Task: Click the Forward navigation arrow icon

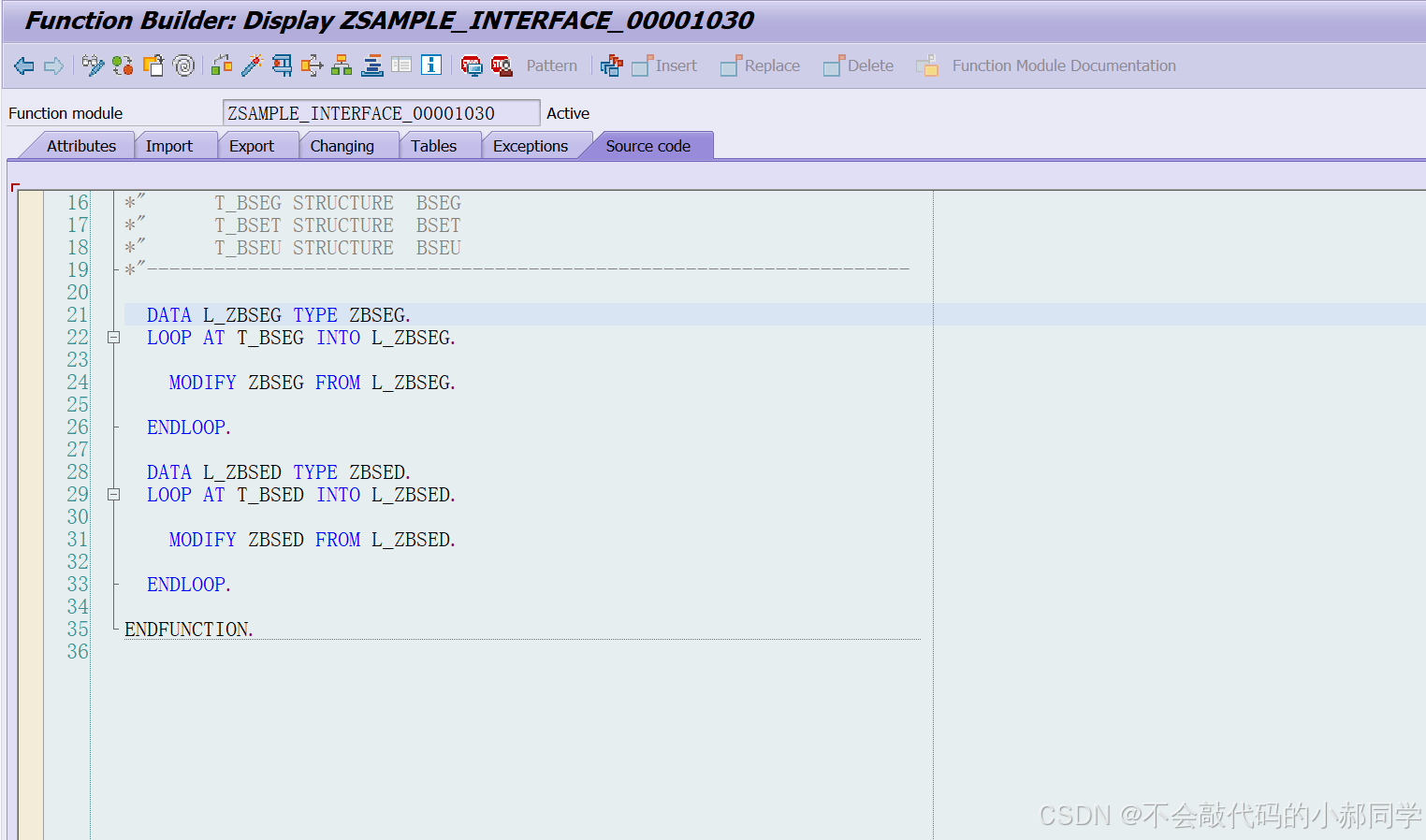Action: (53, 65)
